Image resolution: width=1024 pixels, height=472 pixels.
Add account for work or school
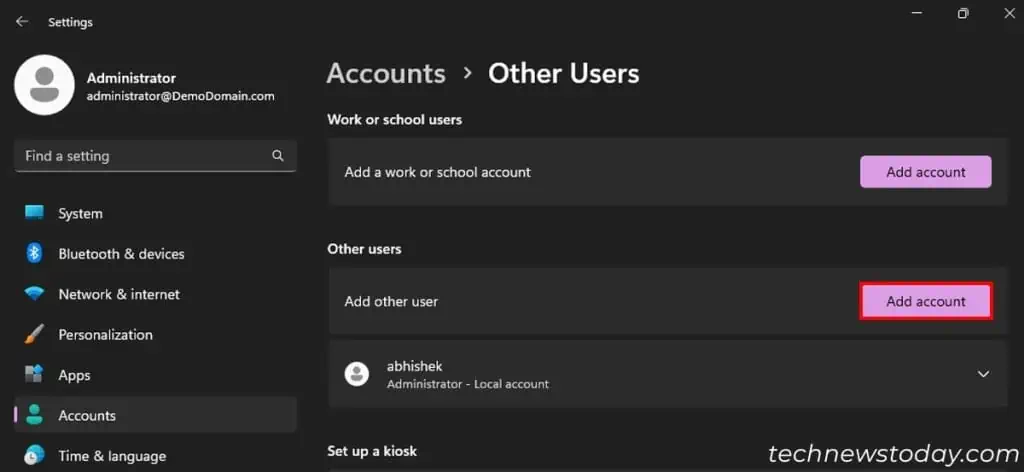tap(925, 172)
